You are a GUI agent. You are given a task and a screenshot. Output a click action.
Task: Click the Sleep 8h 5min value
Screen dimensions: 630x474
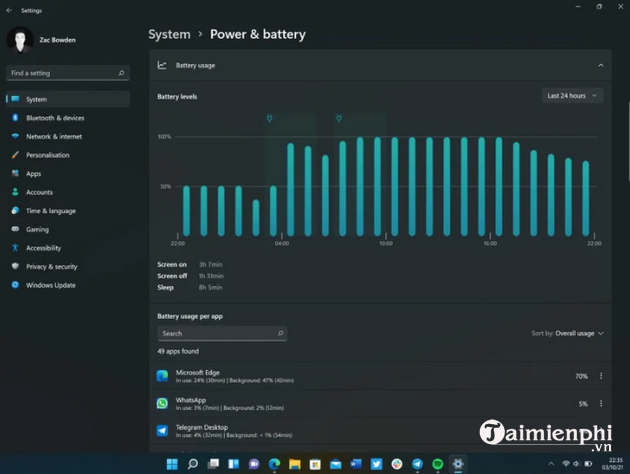(210, 287)
